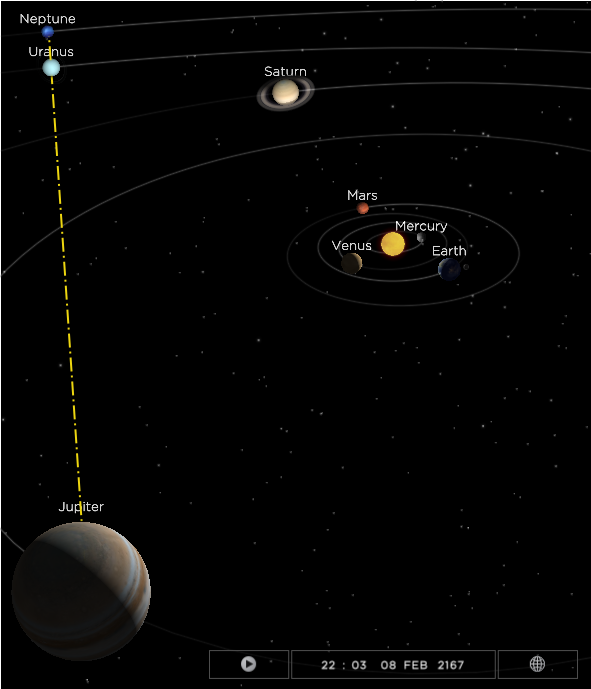Click the hour value 22
Viewport: 591px width, 689px height.
[x=328, y=665]
